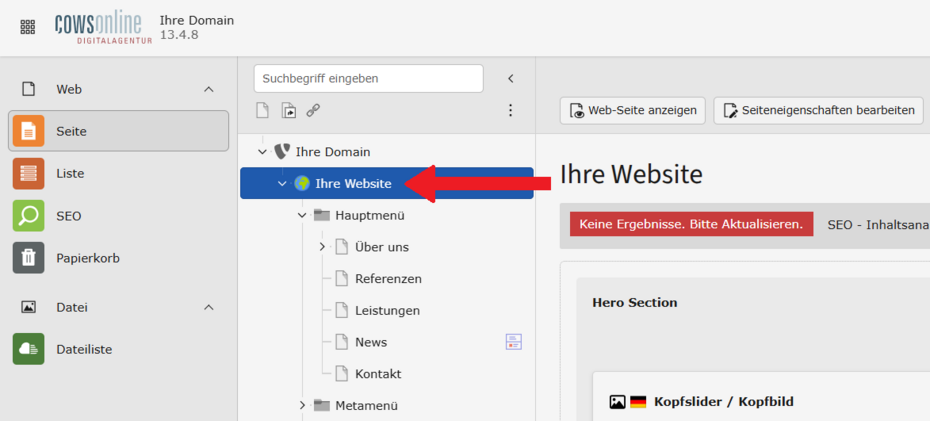930x421 pixels.
Task: Click Seiteneigenschaften bearbeiten button
Action: click(818, 111)
